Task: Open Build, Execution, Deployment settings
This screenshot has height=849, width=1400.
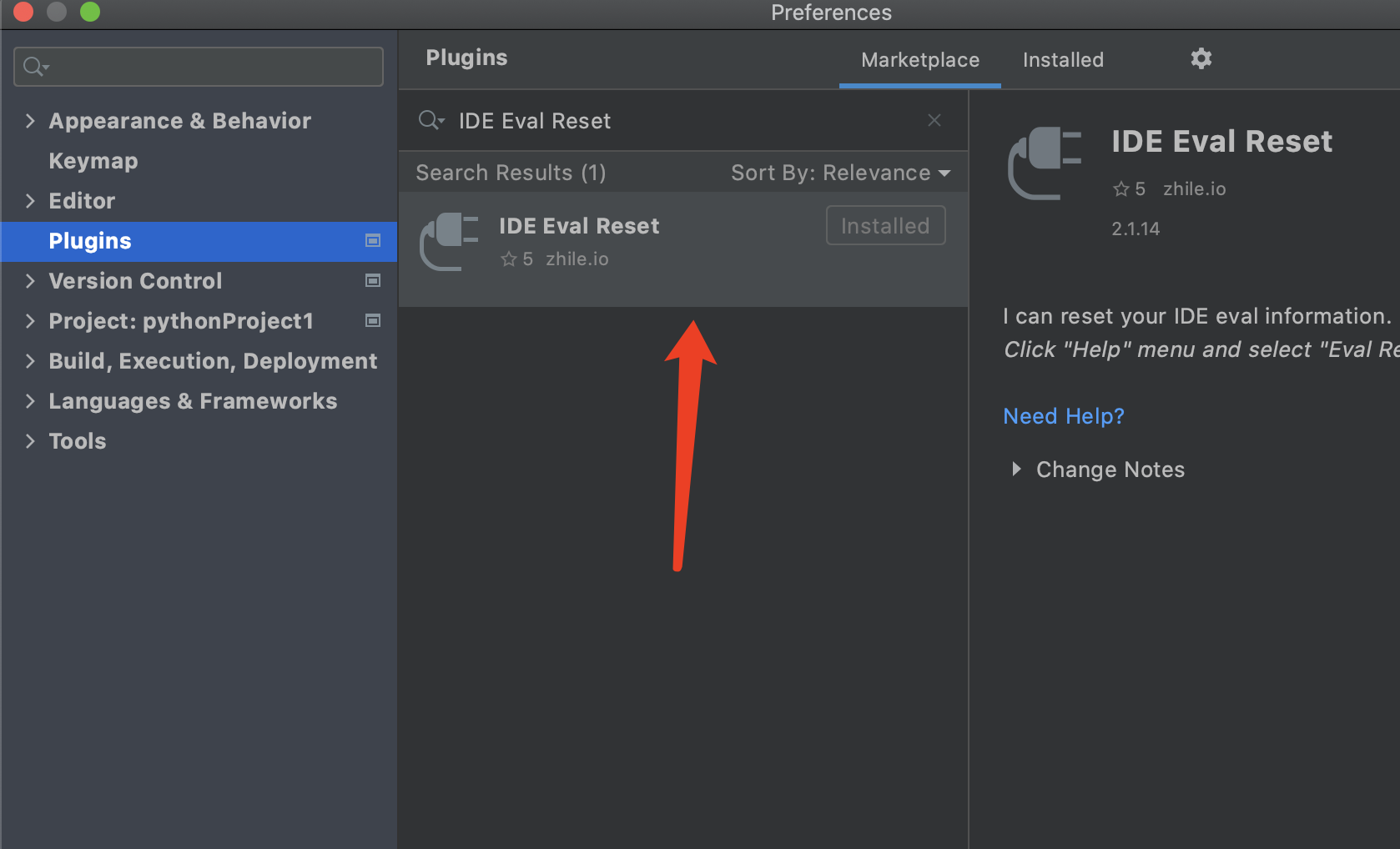Action: coord(213,361)
